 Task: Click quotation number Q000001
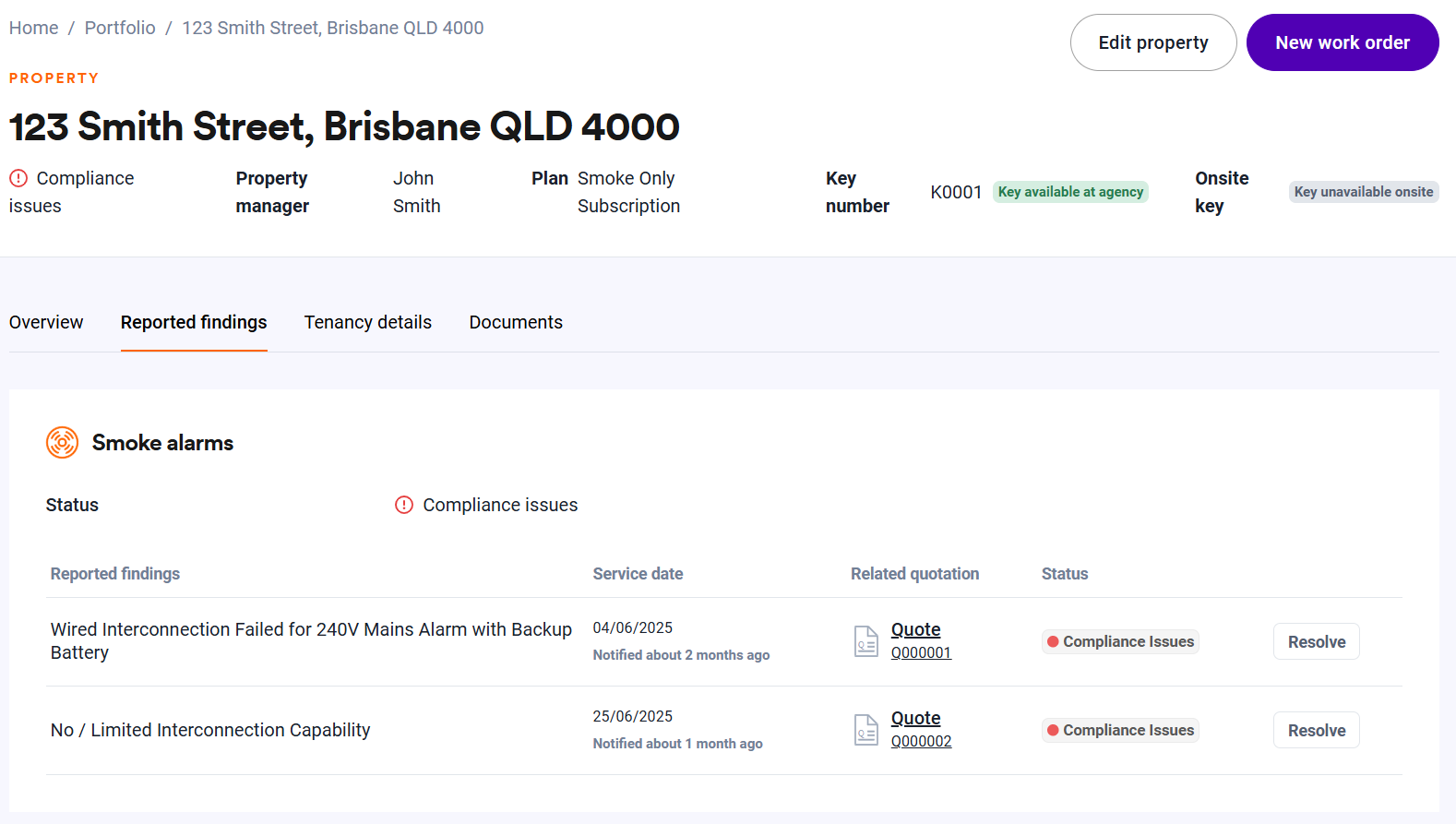tap(921, 652)
